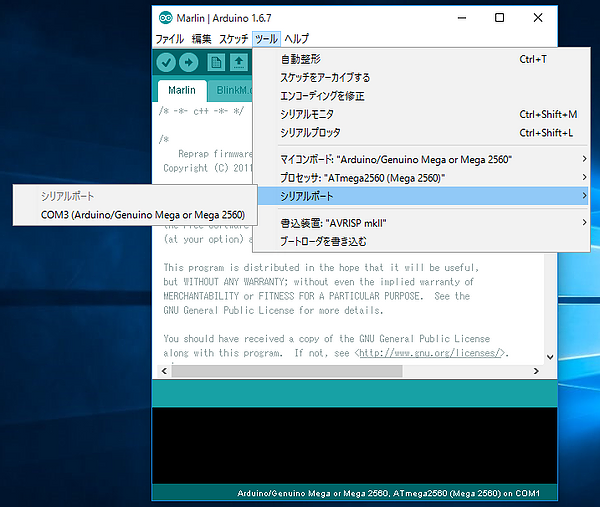Expand the マイコンボード board submenu
Screen dimensions: 600x507
[x=421, y=159]
